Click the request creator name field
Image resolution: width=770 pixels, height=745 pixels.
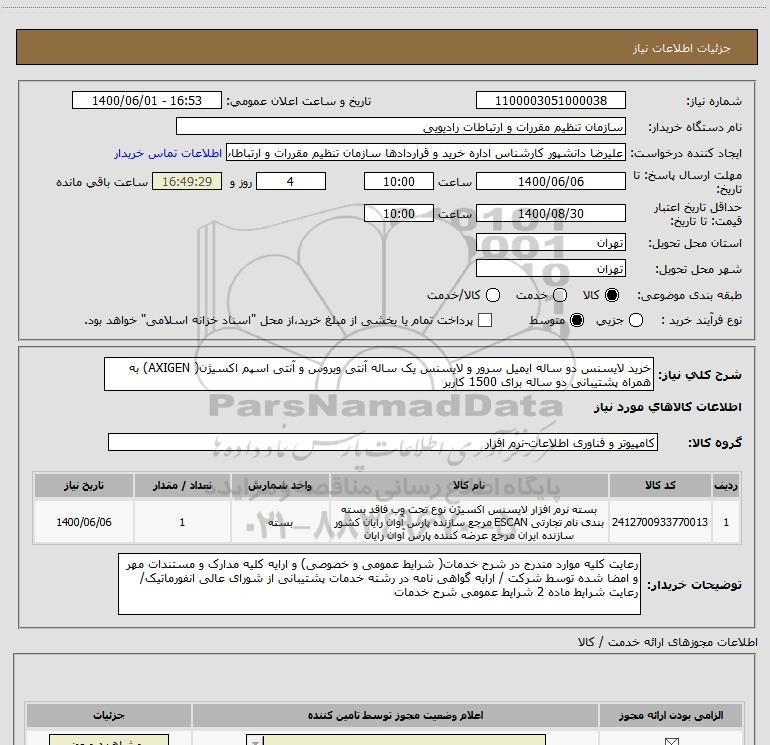(x=425, y=153)
